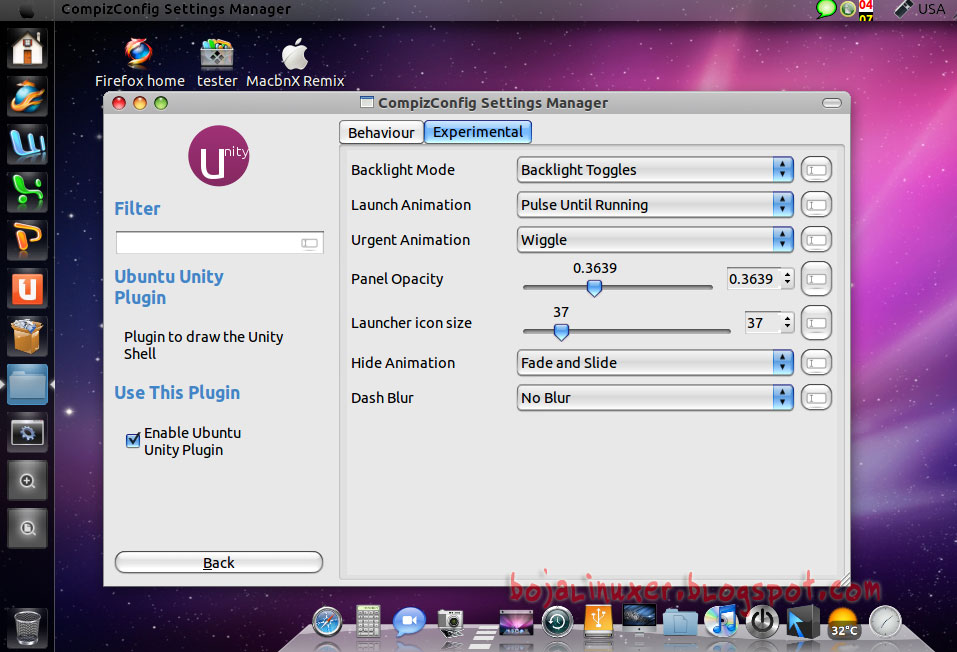Screen dimensions: 957x652
Task: Clear the Filter field icon
Action: click(x=309, y=244)
